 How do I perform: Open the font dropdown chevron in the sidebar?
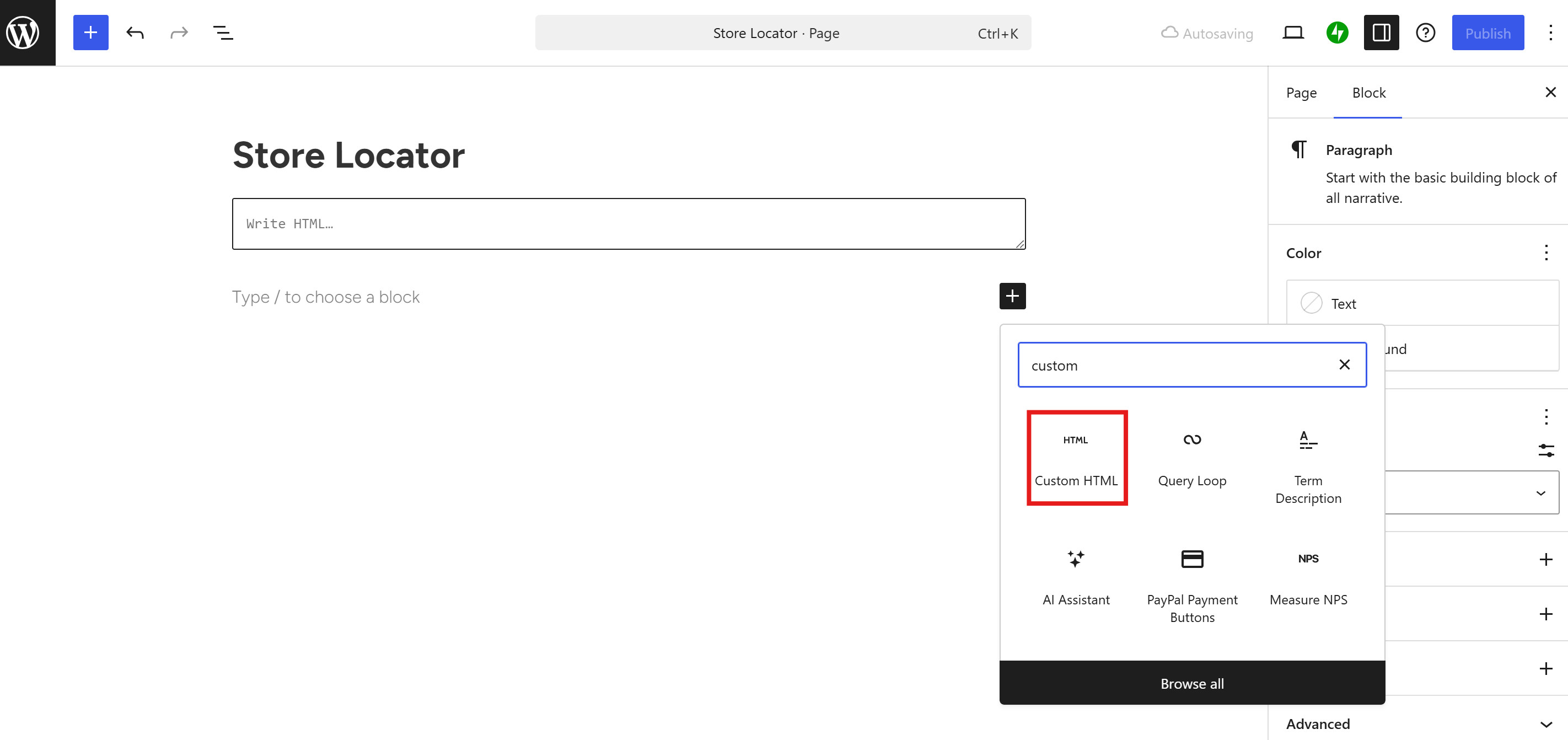(x=1541, y=493)
